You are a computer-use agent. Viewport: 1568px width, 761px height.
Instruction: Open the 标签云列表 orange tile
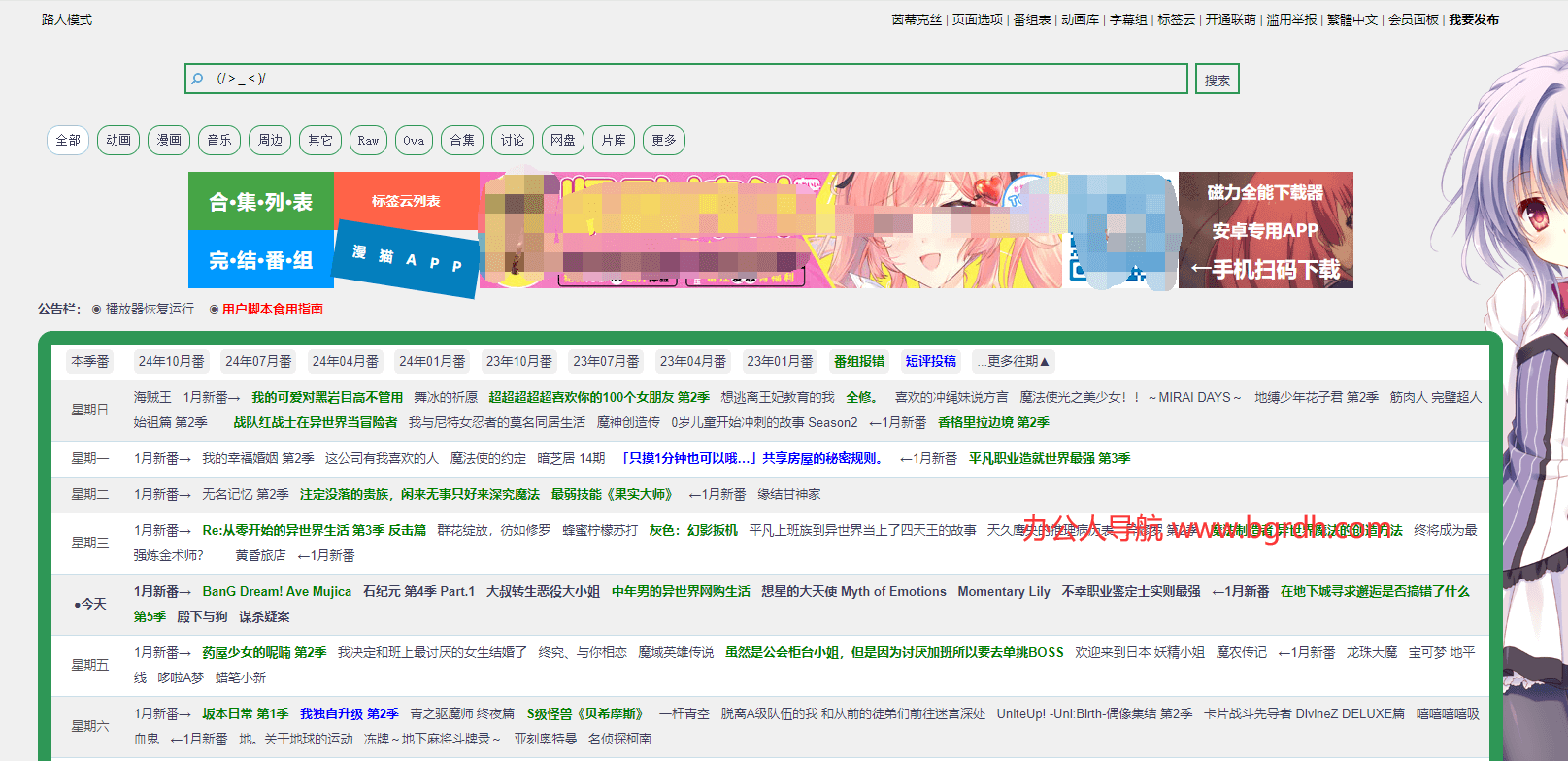tap(406, 201)
